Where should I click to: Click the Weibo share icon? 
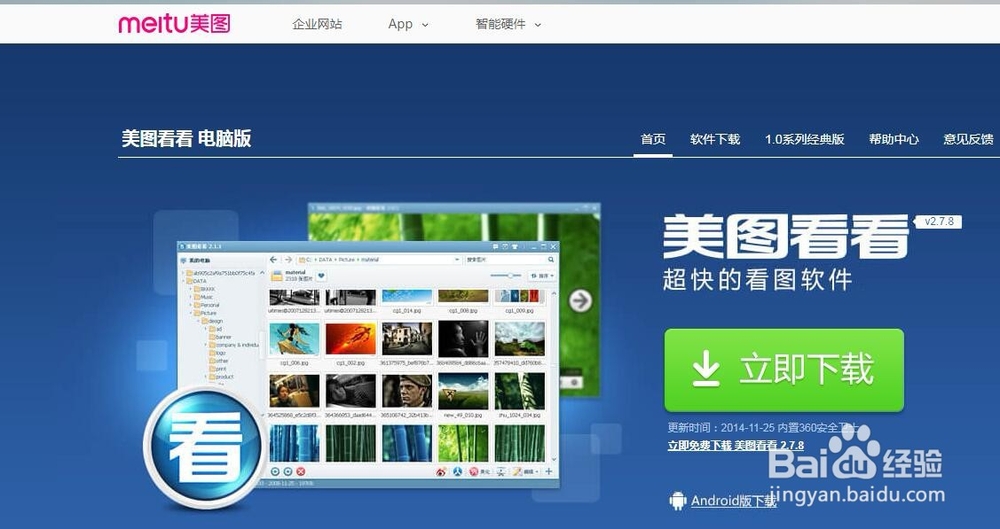(x=441, y=472)
